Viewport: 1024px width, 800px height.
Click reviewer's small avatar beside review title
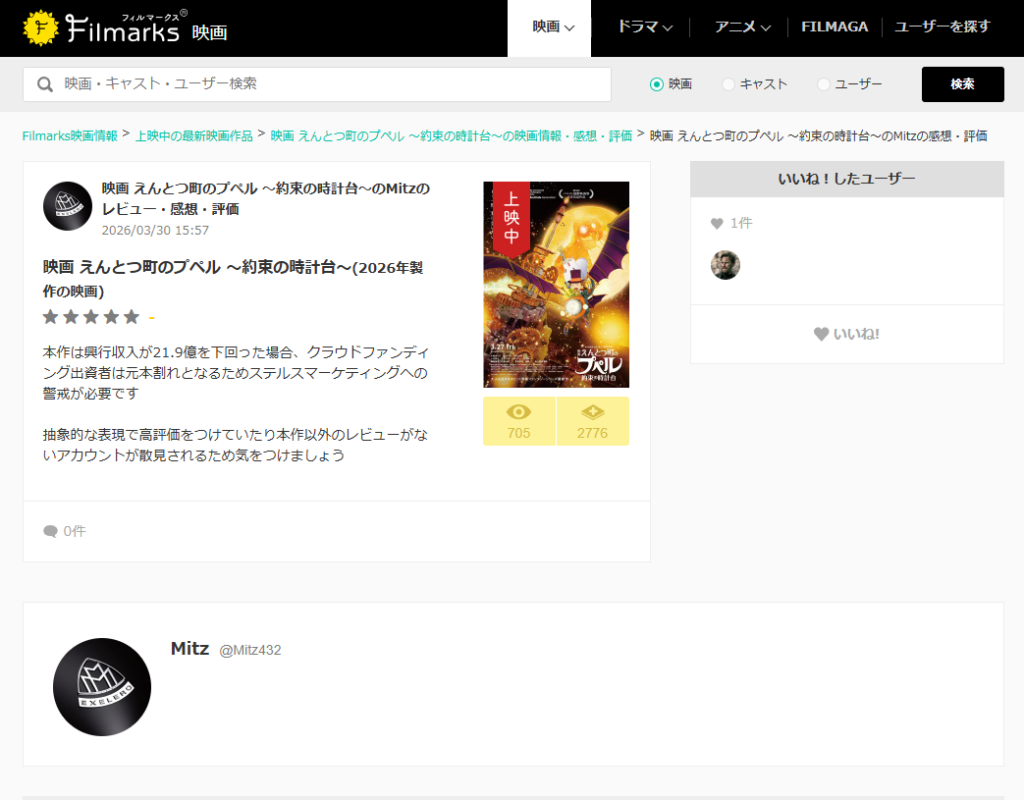(x=68, y=206)
